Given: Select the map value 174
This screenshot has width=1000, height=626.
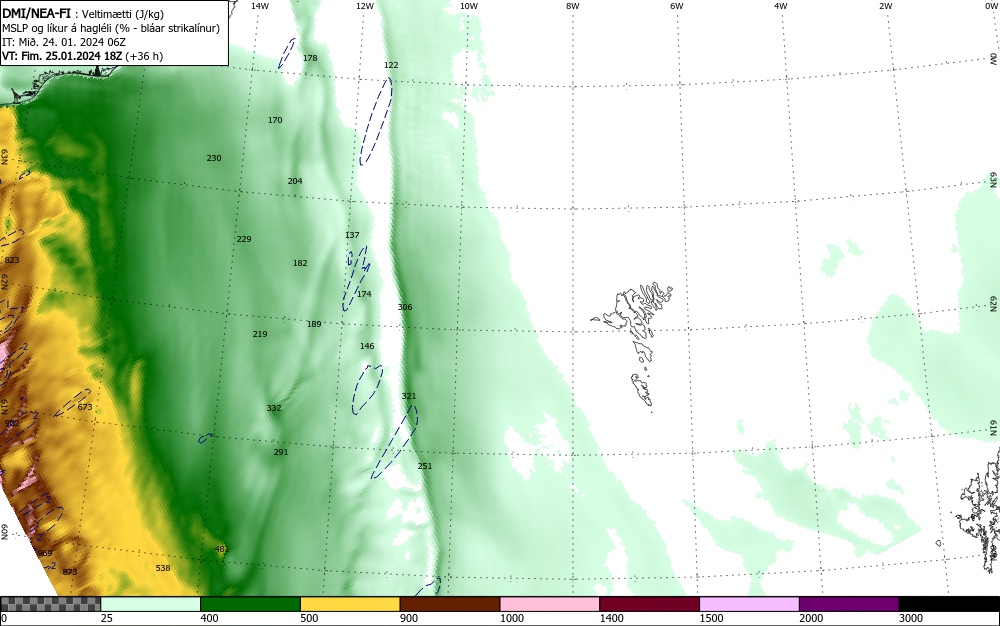Looking at the screenshot, I should tap(364, 294).
